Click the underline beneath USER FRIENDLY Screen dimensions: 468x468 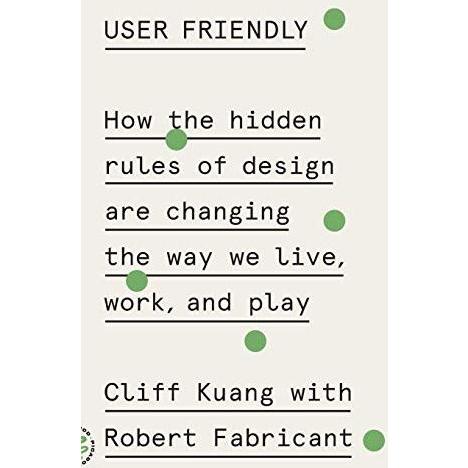pos(205,49)
